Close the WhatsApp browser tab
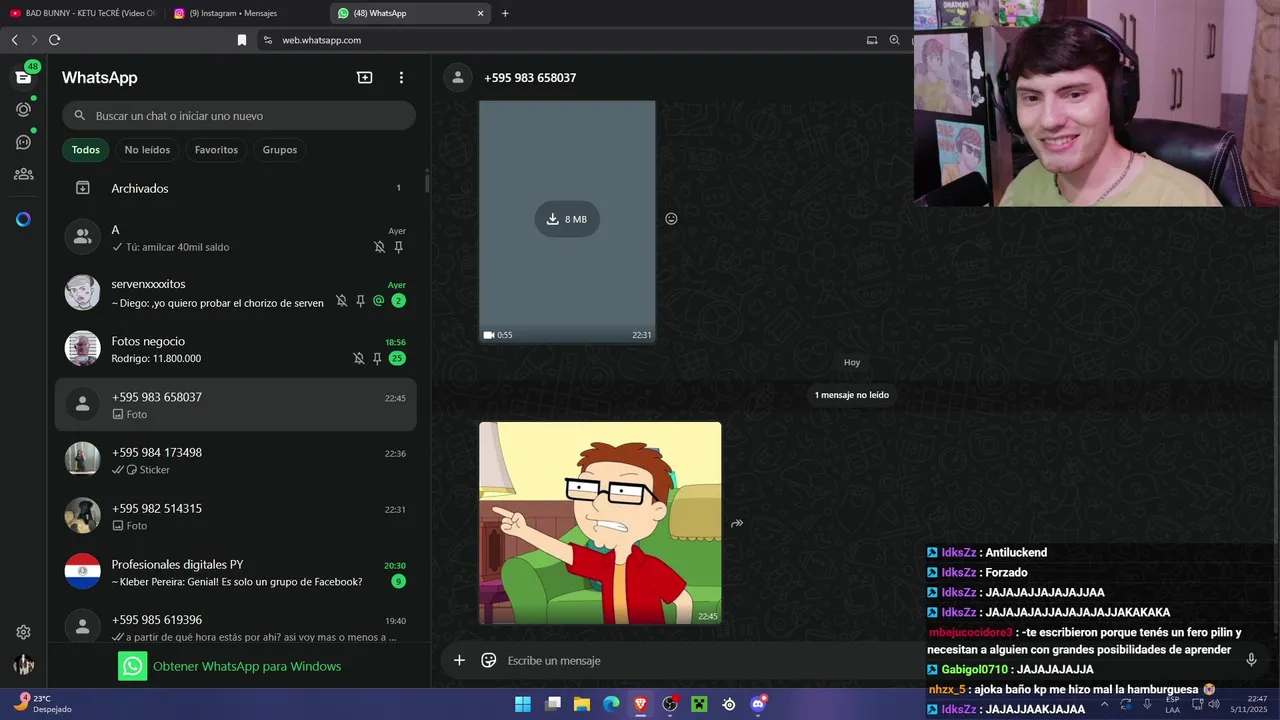 coord(480,13)
